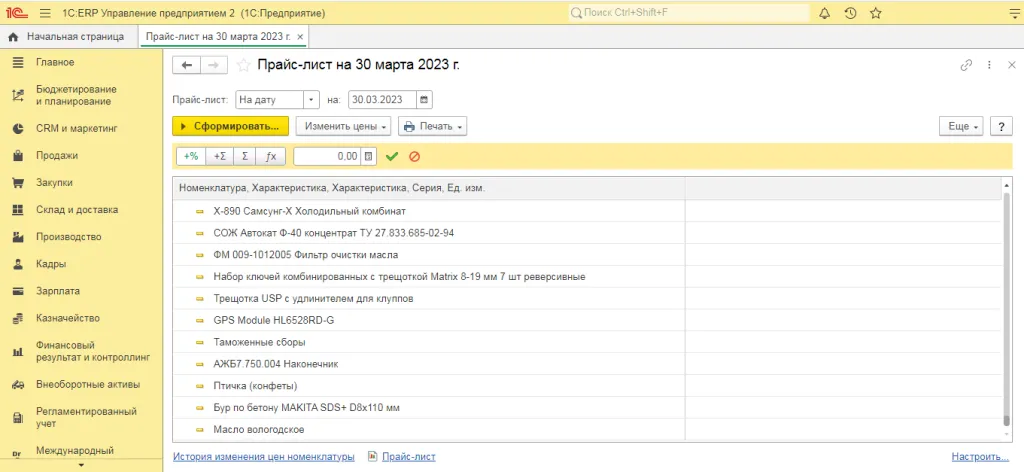
Task: Click the notifications bell icon
Action: coord(824,14)
